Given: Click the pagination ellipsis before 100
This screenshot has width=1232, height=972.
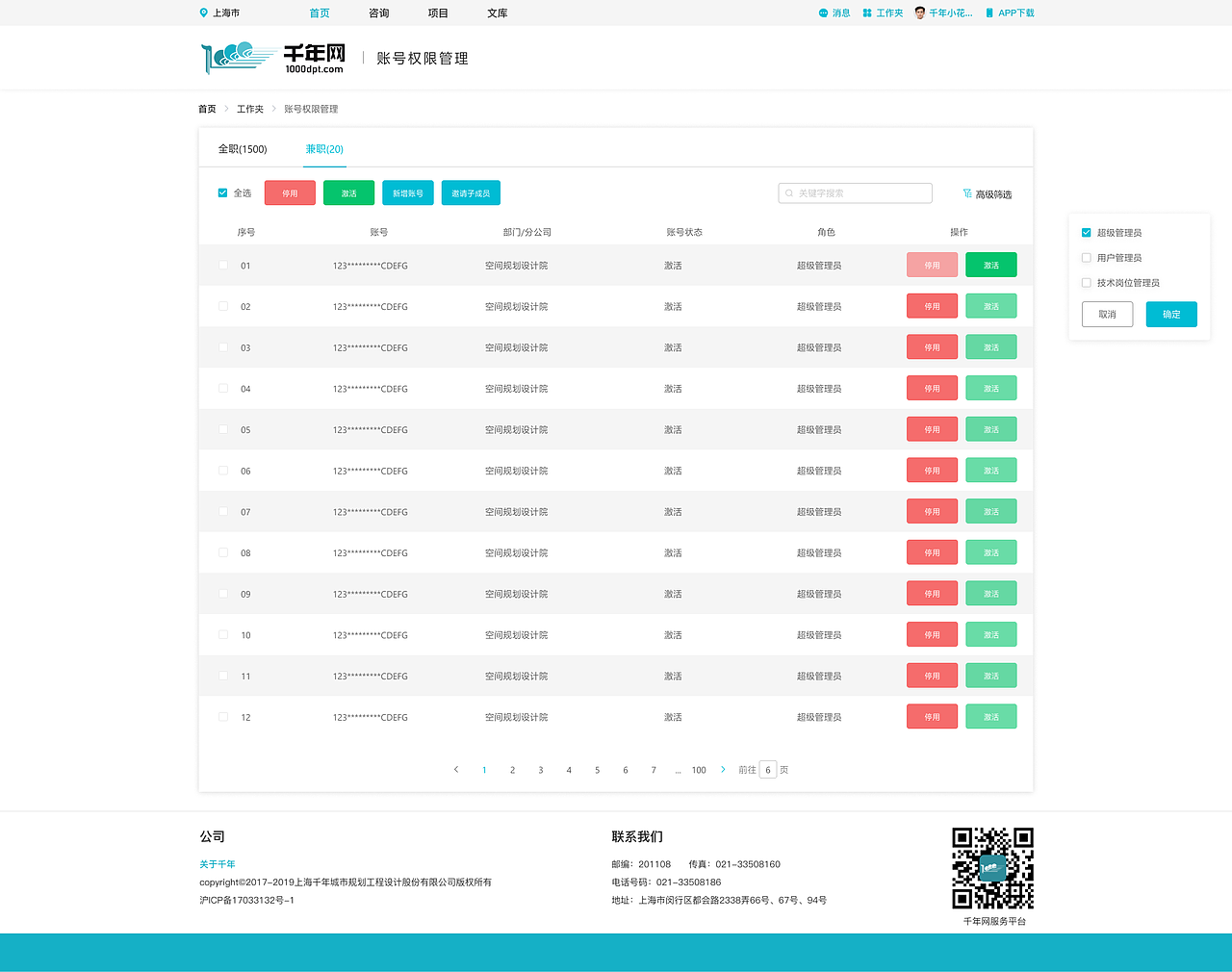Looking at the screenshot, I should click(679, 771).
